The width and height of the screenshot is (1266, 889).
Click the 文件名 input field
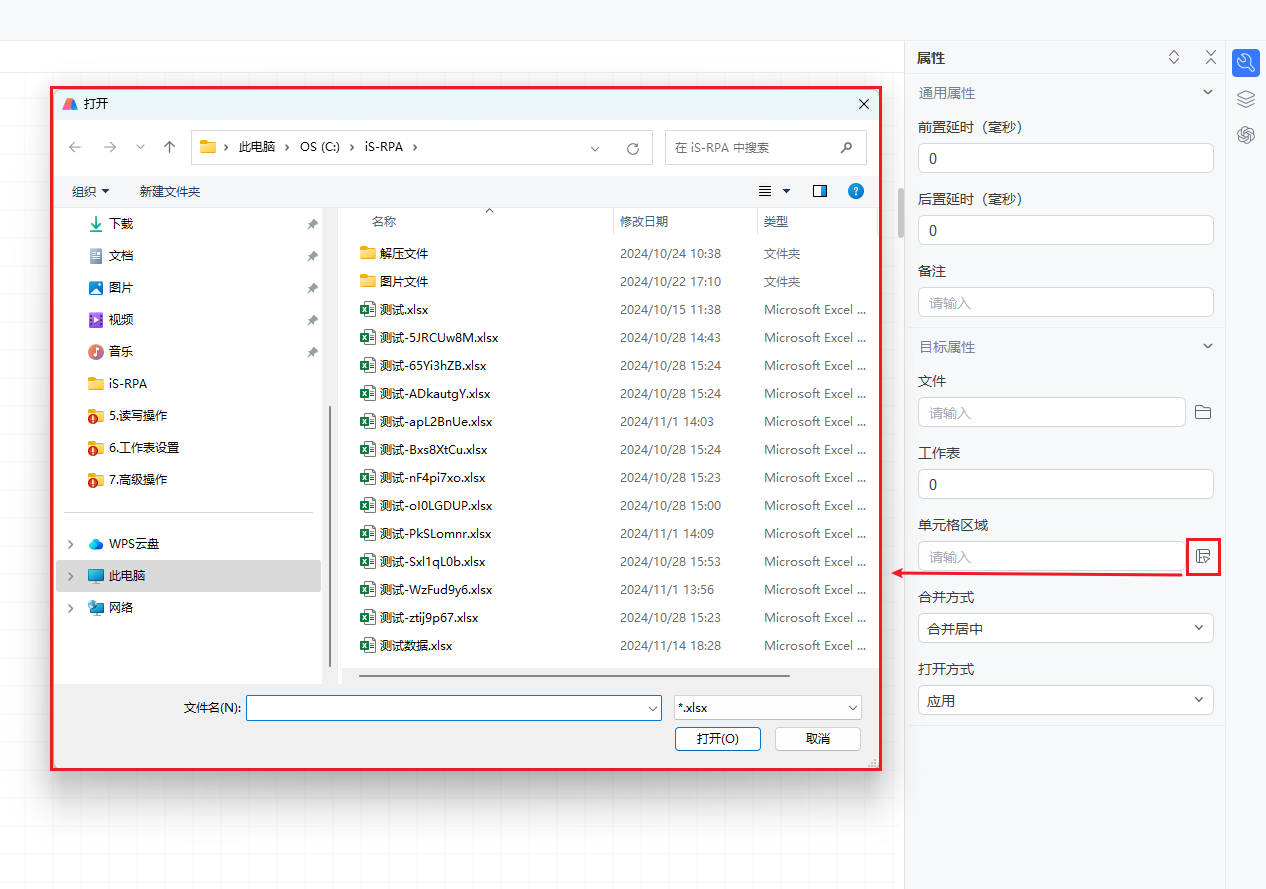(445, 708)
